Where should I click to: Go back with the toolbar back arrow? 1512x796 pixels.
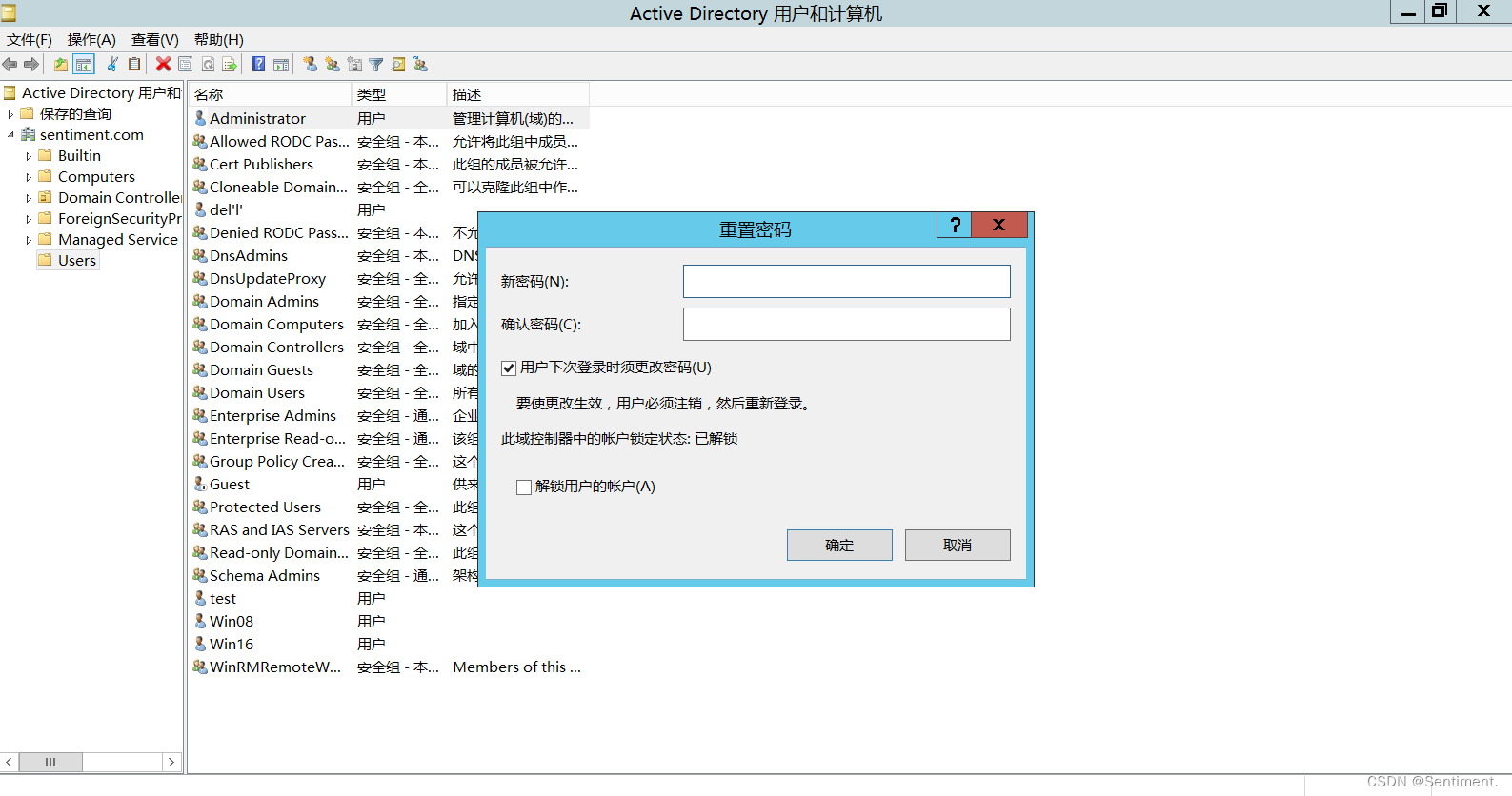pos(10,65)
